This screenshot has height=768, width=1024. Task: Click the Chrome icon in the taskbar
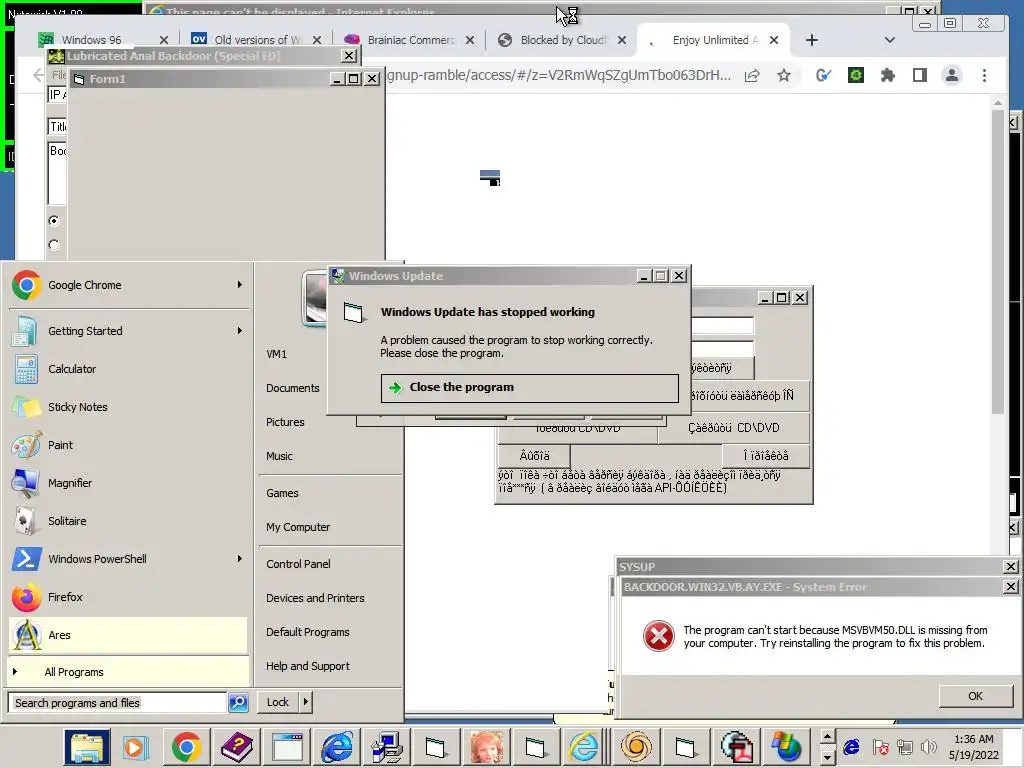pyautogui.click(x=186, y=747)
